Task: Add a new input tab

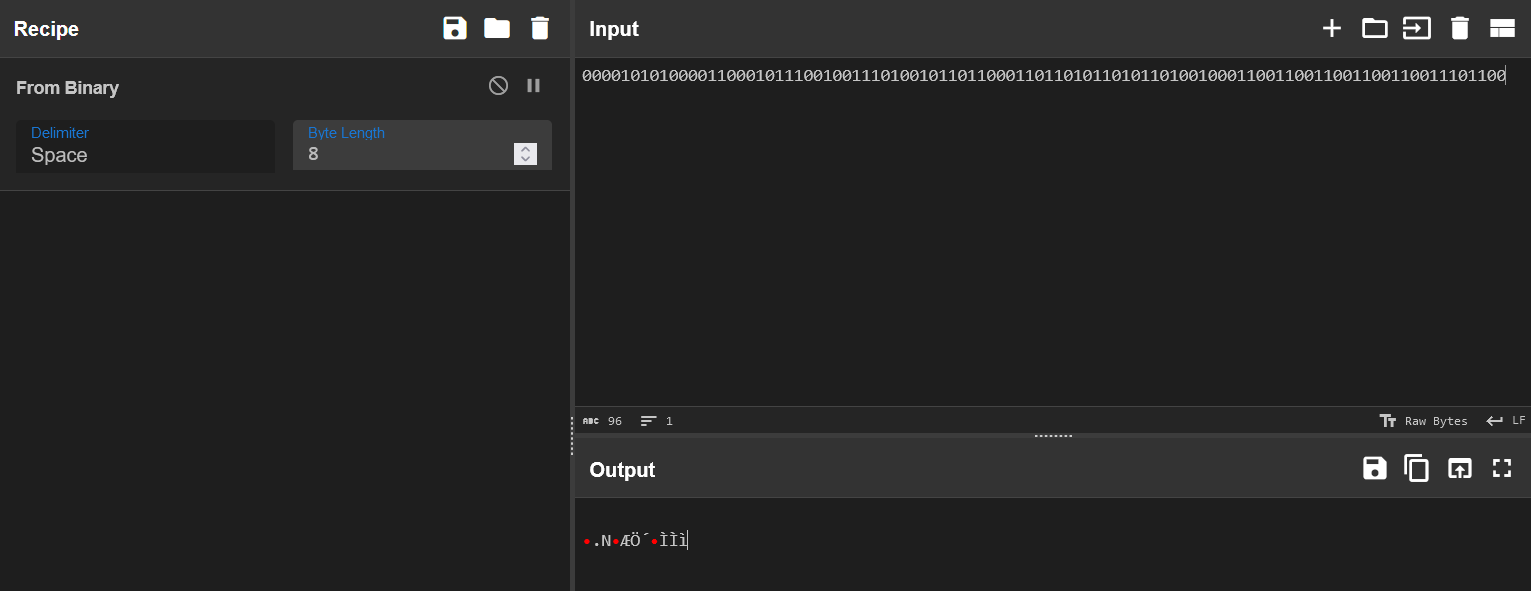Action: (x=1331, y=28)
